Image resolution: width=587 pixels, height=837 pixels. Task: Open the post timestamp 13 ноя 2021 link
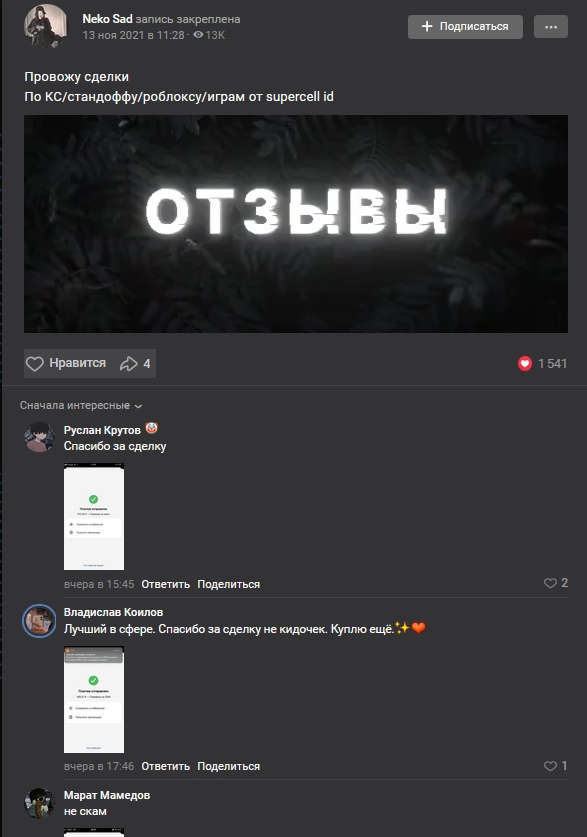[133, 35]
